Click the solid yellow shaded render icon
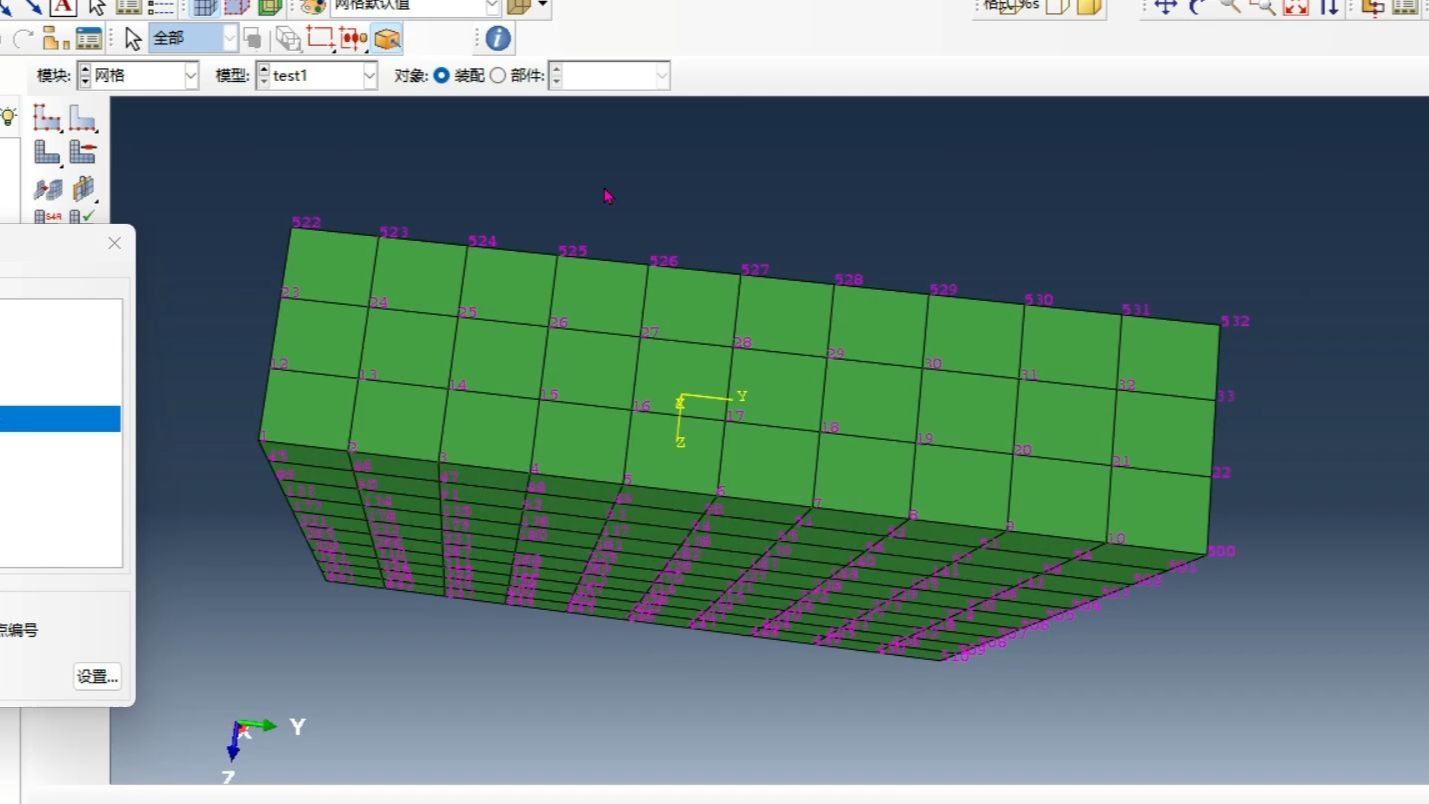This screenshot has height=804, width=1429. [x=1089, y=6]
